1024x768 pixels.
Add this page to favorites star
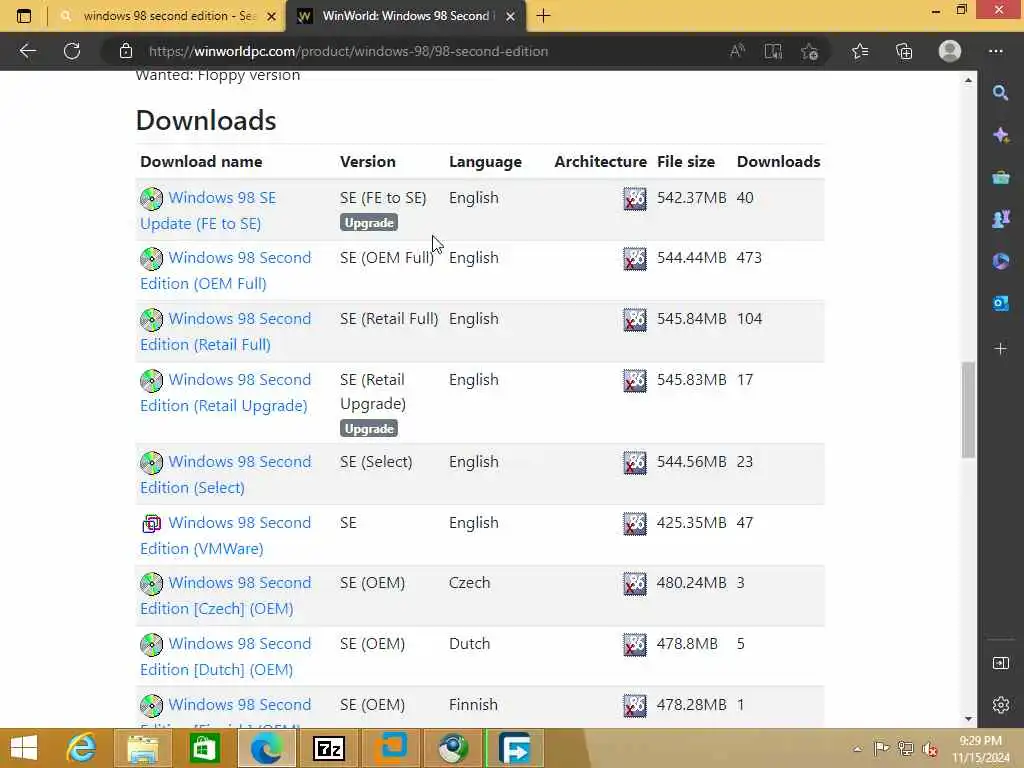[810, 51]
